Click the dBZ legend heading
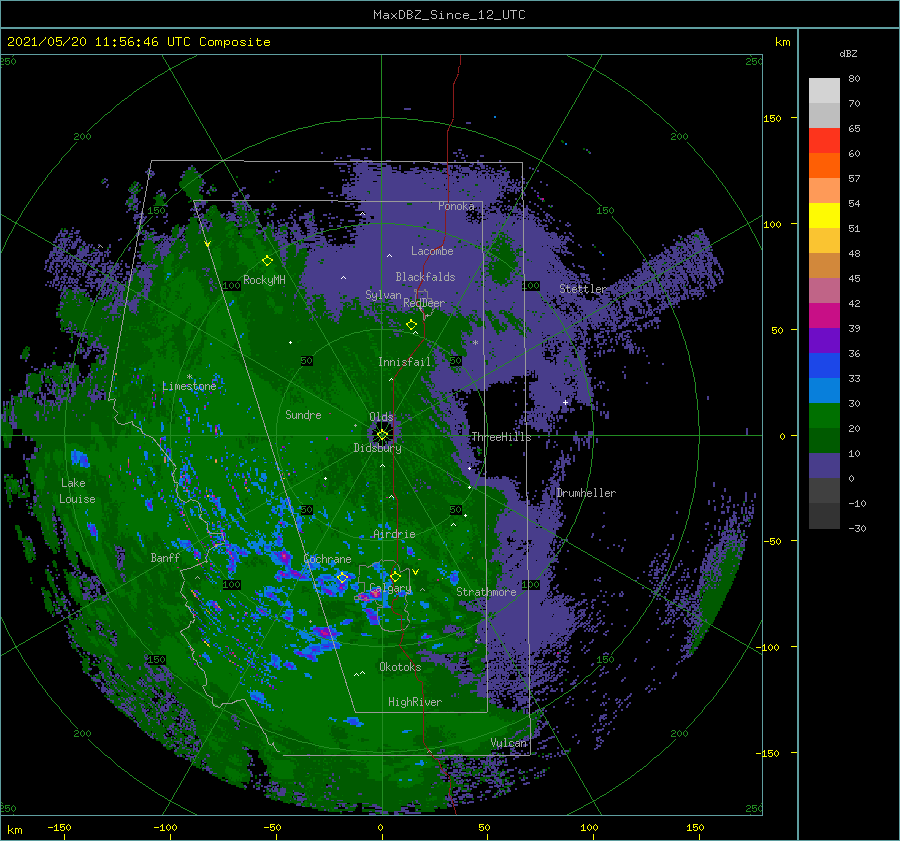The image size is (900, 841). pyautogui.click(x=848, y=53)
